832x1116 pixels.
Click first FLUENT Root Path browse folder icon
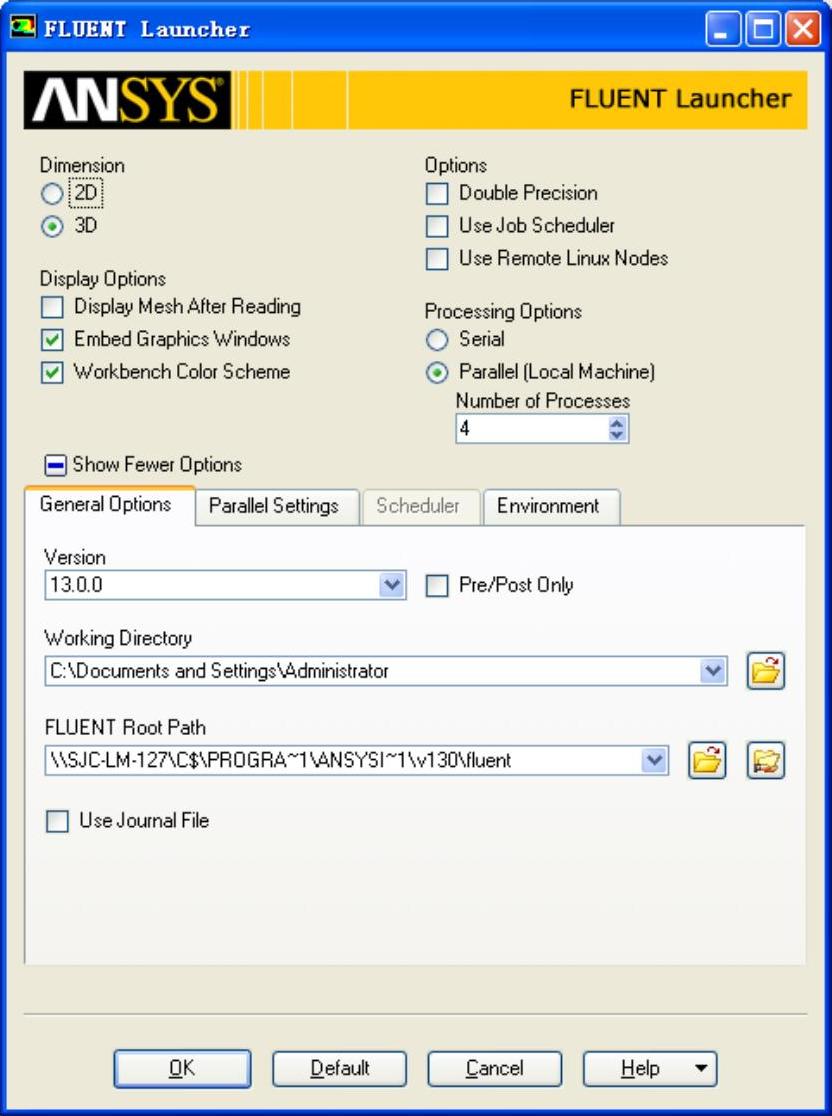pos(707,761)
